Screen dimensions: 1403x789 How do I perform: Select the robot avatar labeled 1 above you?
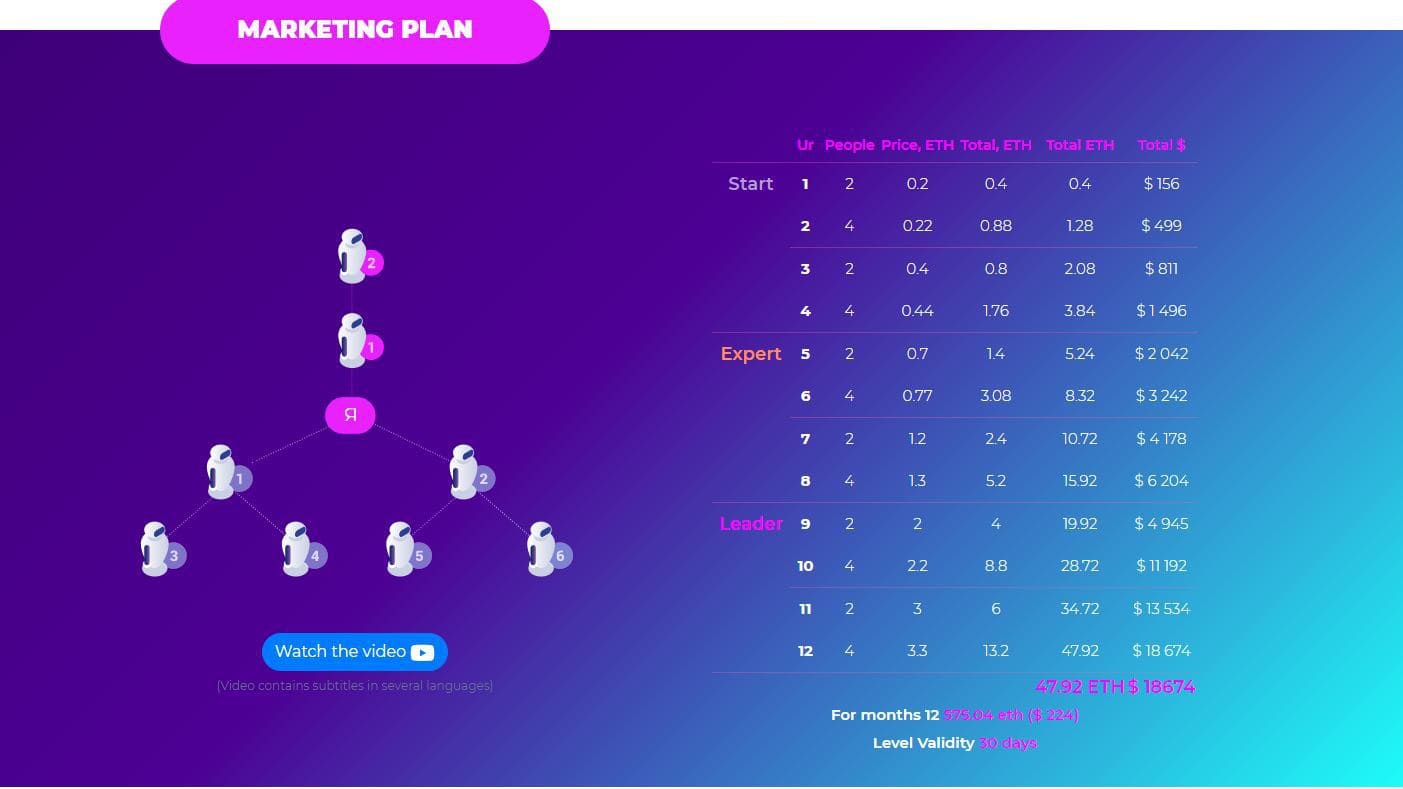click(352, 340)
